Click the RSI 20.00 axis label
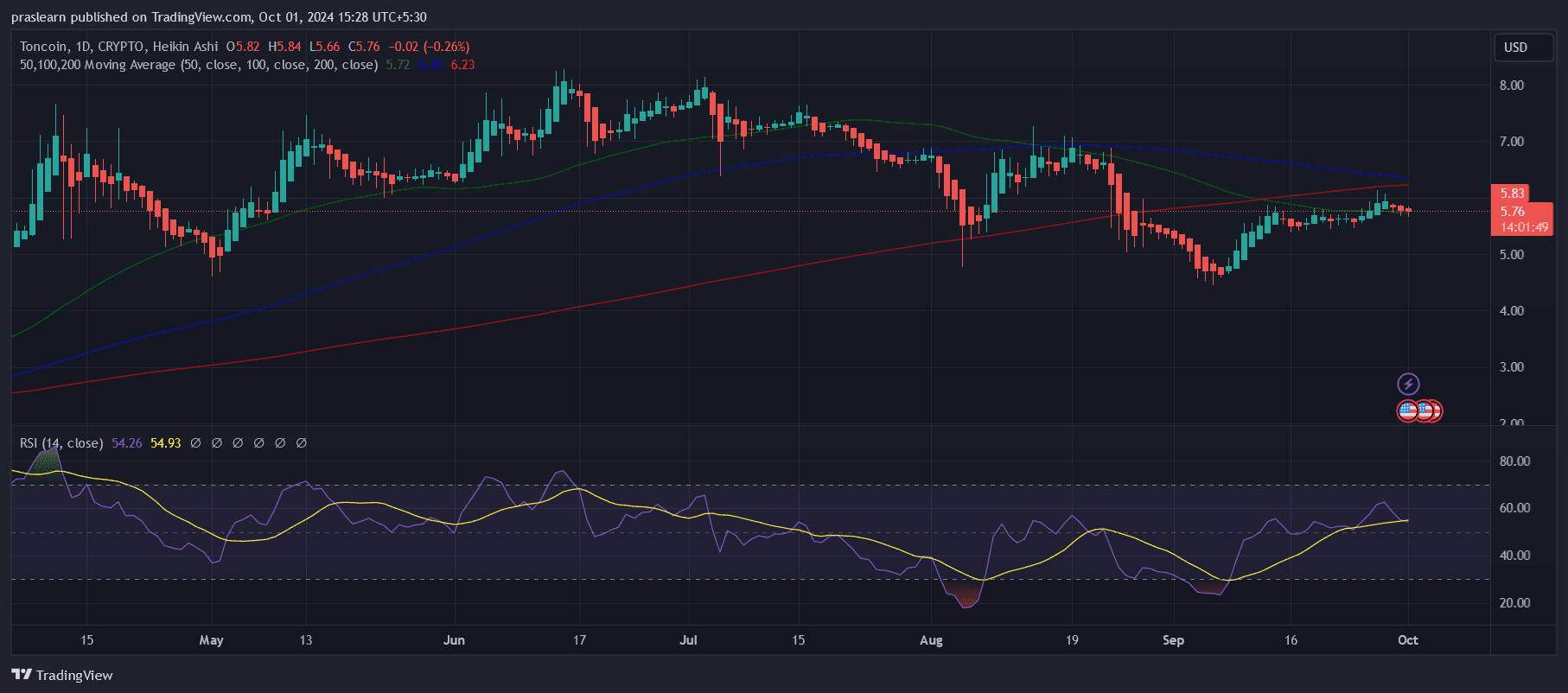 (x=1514, y=603)
